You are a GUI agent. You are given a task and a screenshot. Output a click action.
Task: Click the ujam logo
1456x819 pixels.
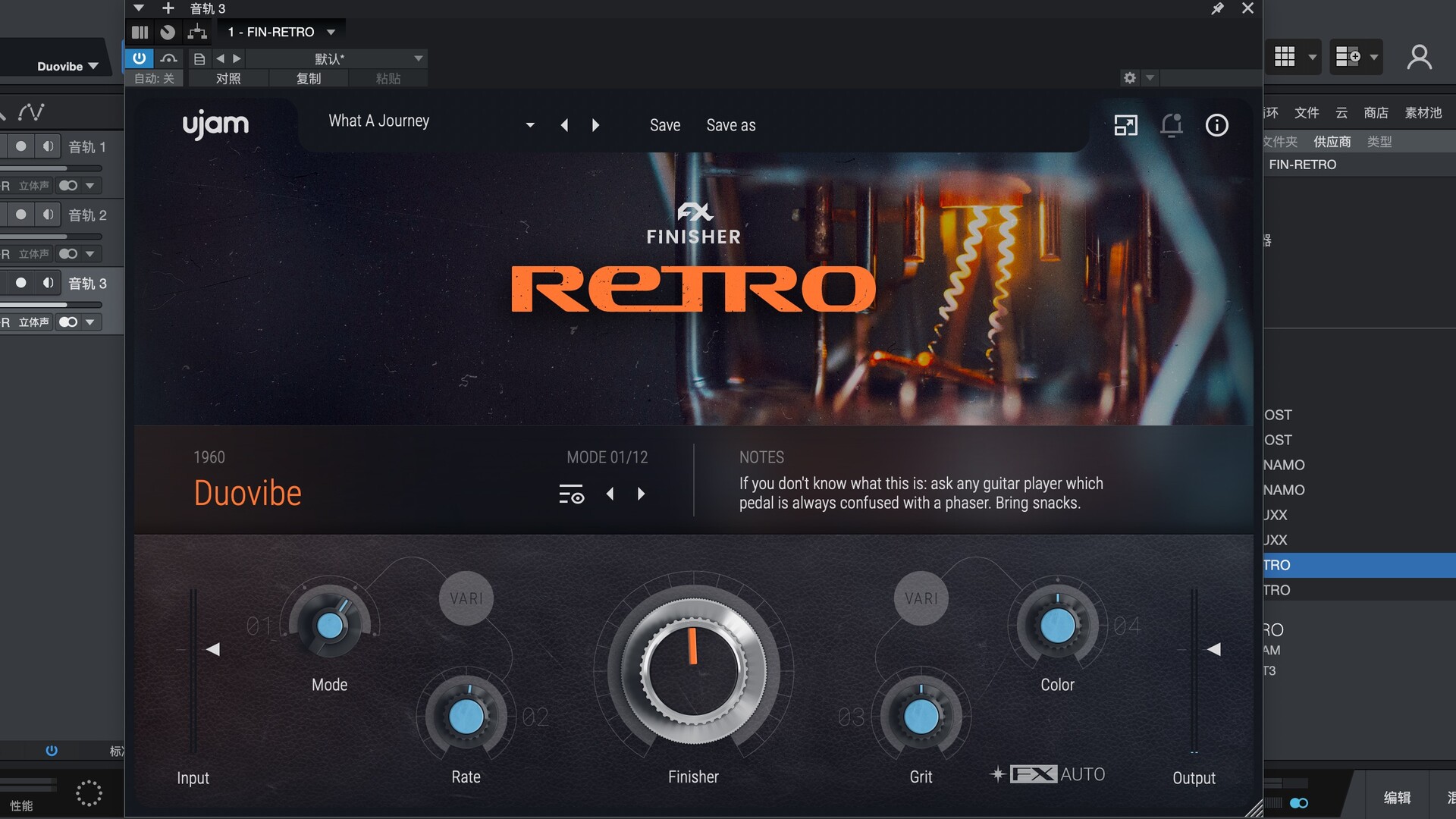point(215,124)
